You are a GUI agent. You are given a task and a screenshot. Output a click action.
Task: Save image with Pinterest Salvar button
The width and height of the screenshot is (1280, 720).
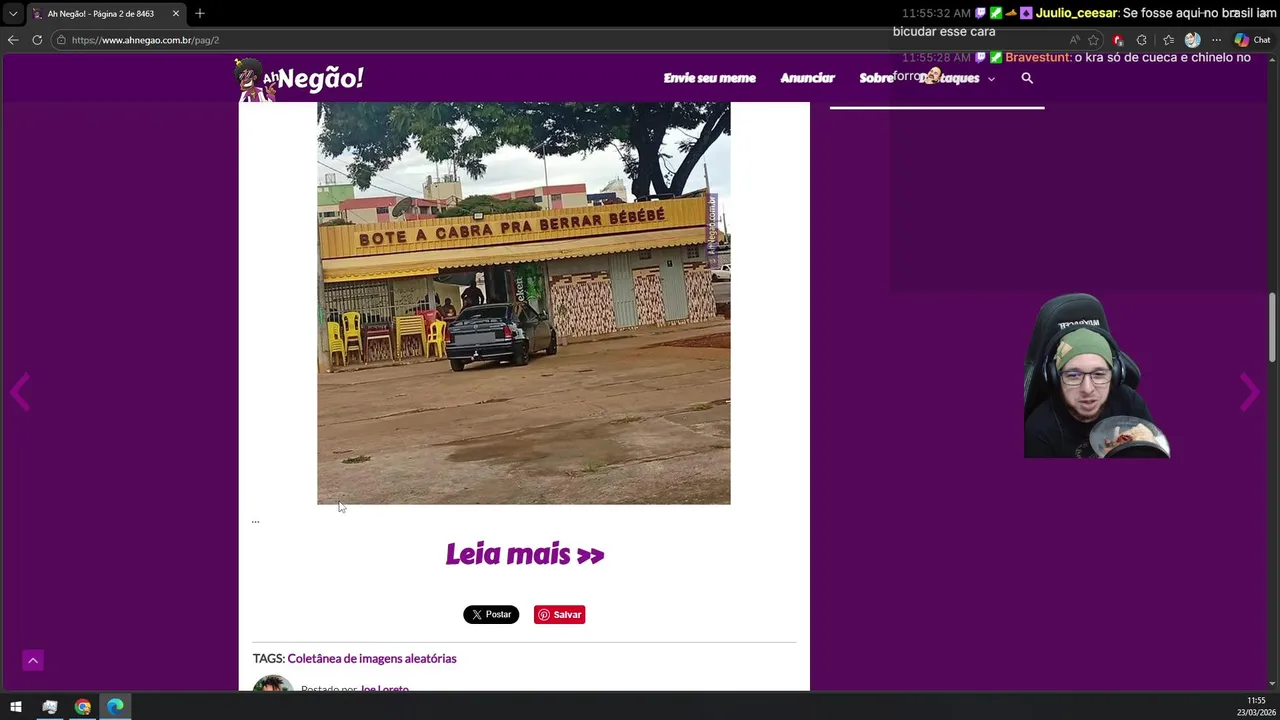coord(559,614)
